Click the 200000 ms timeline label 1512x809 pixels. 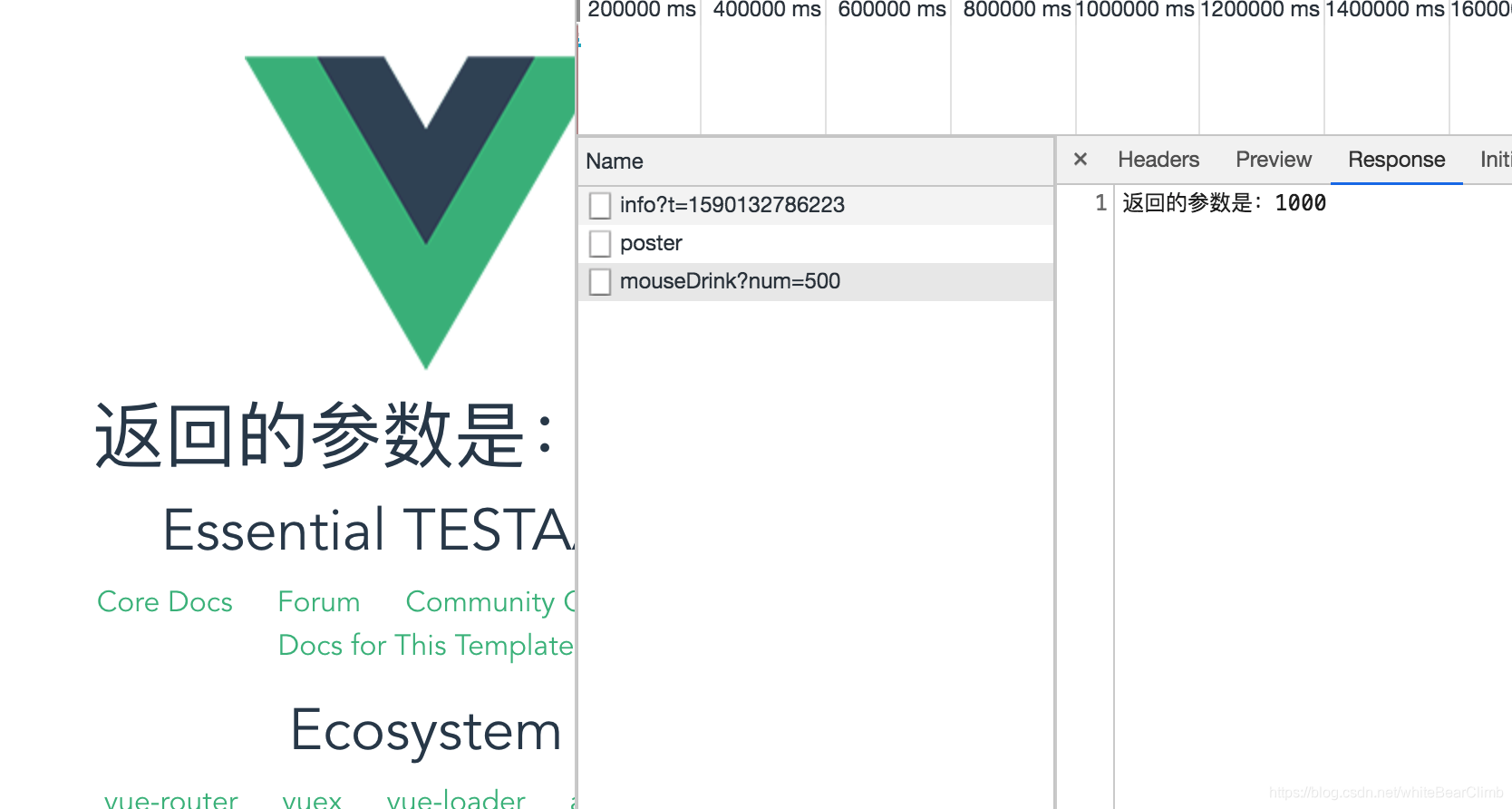(642, 10)
